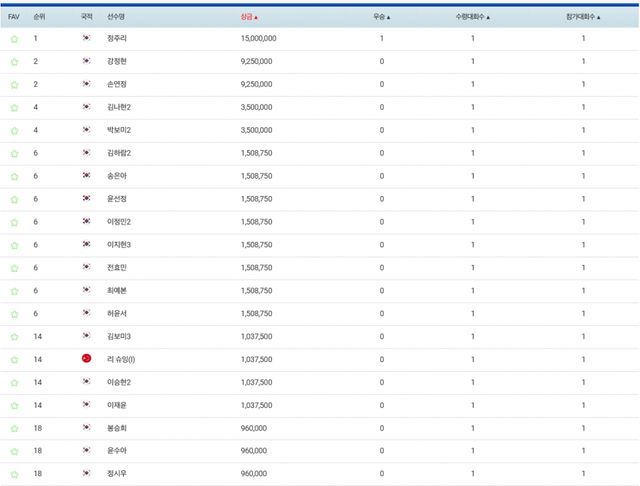Screen dimensions: 640x486
Task: Star player 김나현2 as a favorite
Action: [x=14, y=108]
